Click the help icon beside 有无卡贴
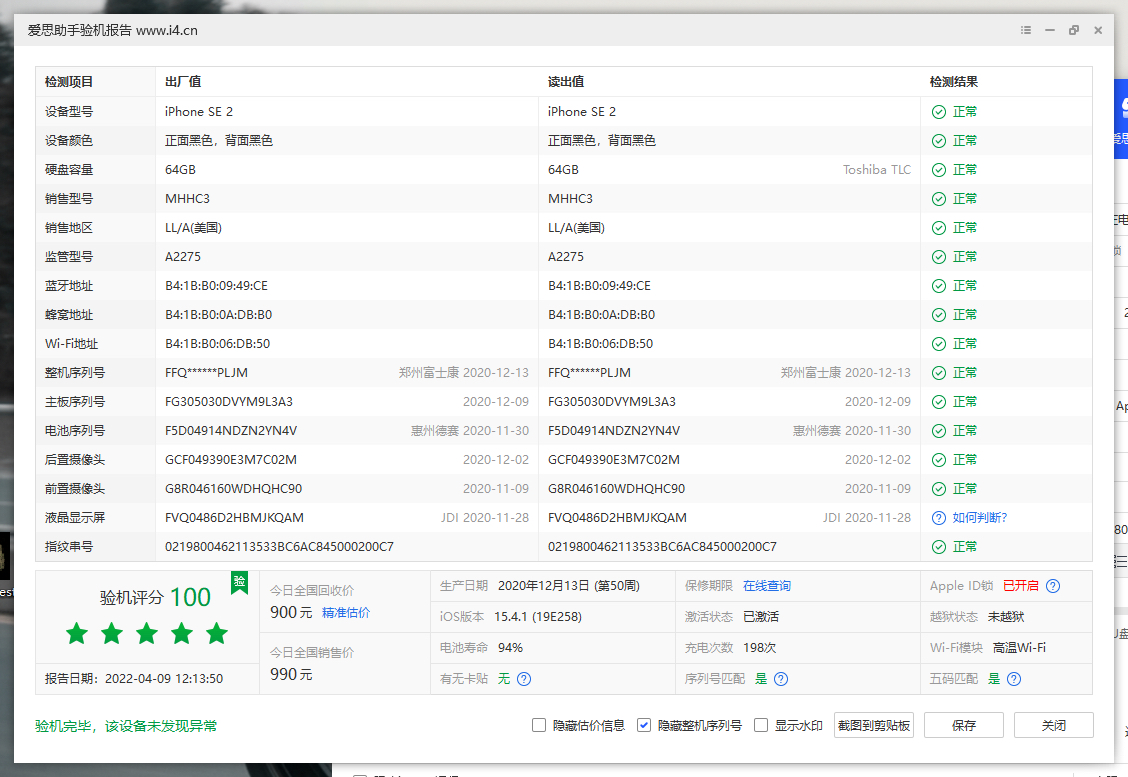Viewport: 1128px width, 777px height. [x=523, y=679]
